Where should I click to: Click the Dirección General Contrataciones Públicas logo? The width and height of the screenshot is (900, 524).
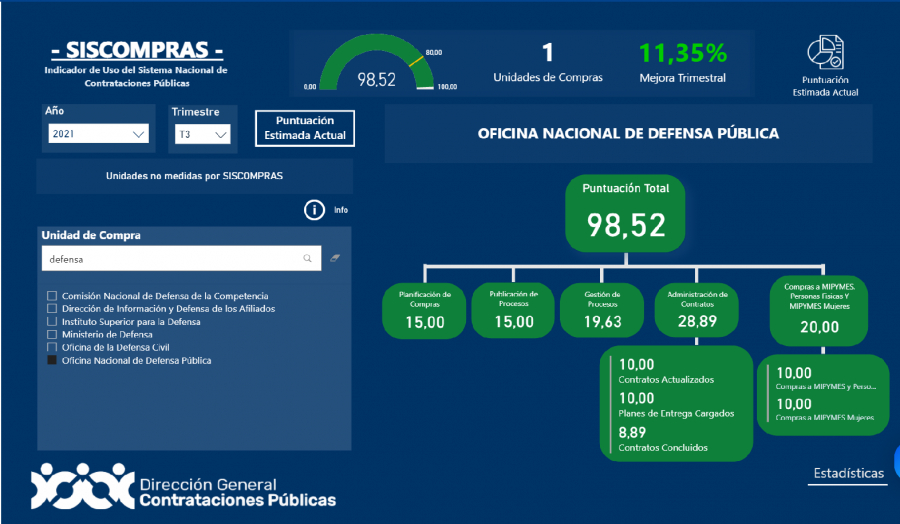pos(184,486)
